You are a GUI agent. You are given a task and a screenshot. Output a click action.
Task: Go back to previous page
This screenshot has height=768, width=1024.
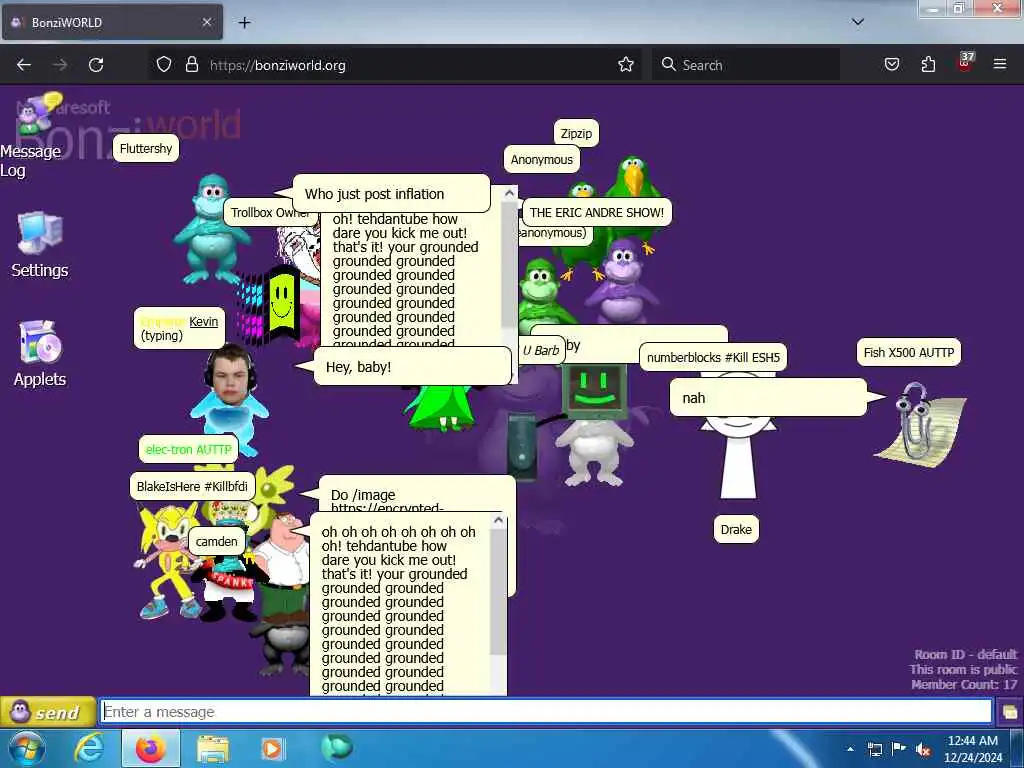pos(24,65)
